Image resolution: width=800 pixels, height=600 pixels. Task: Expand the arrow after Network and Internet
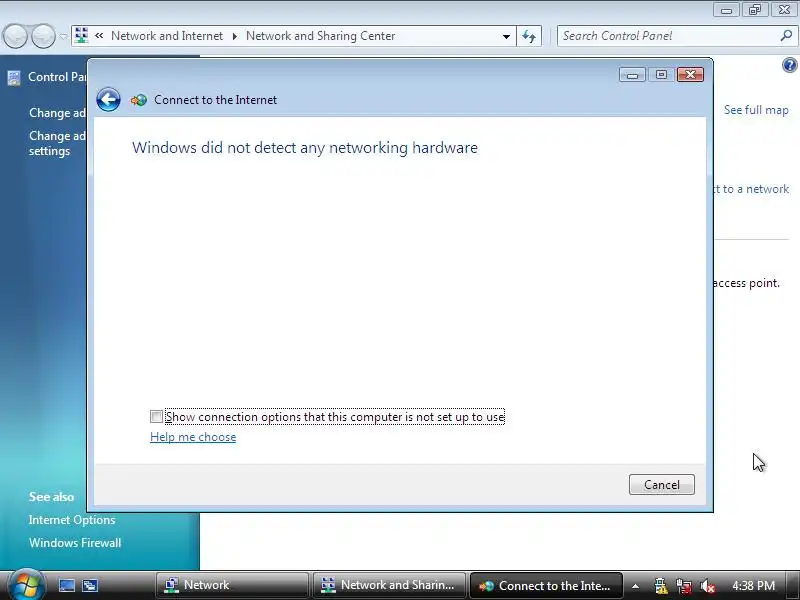(x=235, y=36)
